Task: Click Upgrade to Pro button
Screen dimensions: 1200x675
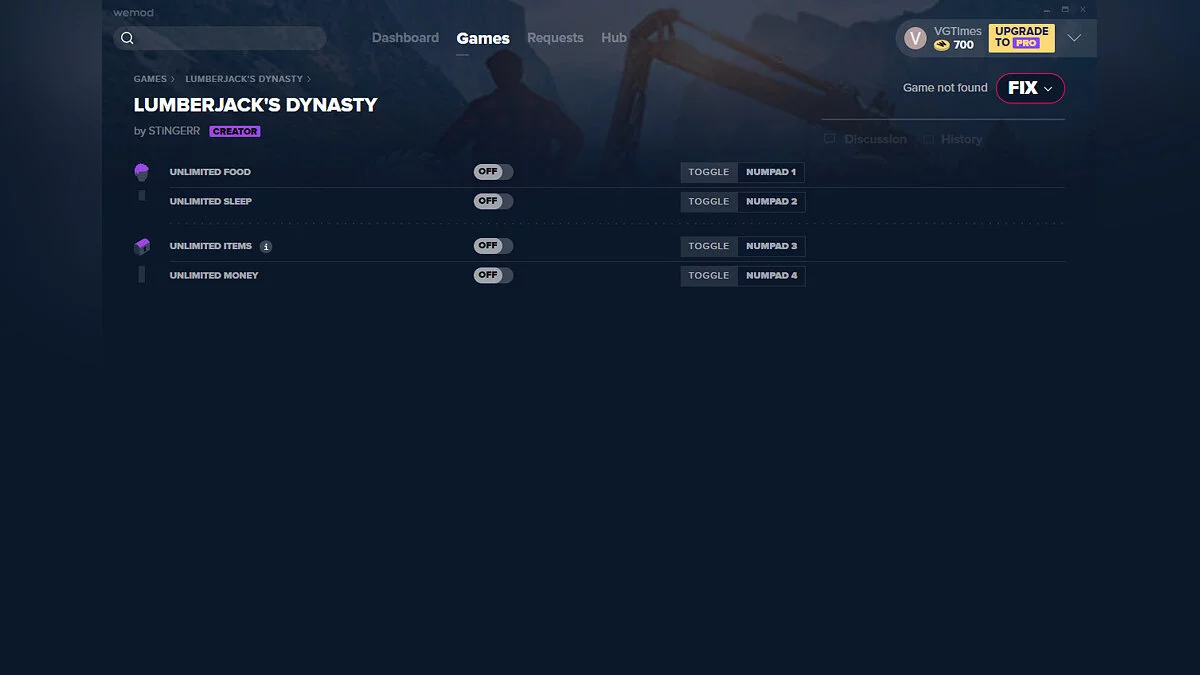Action: tap(1022, 38)
